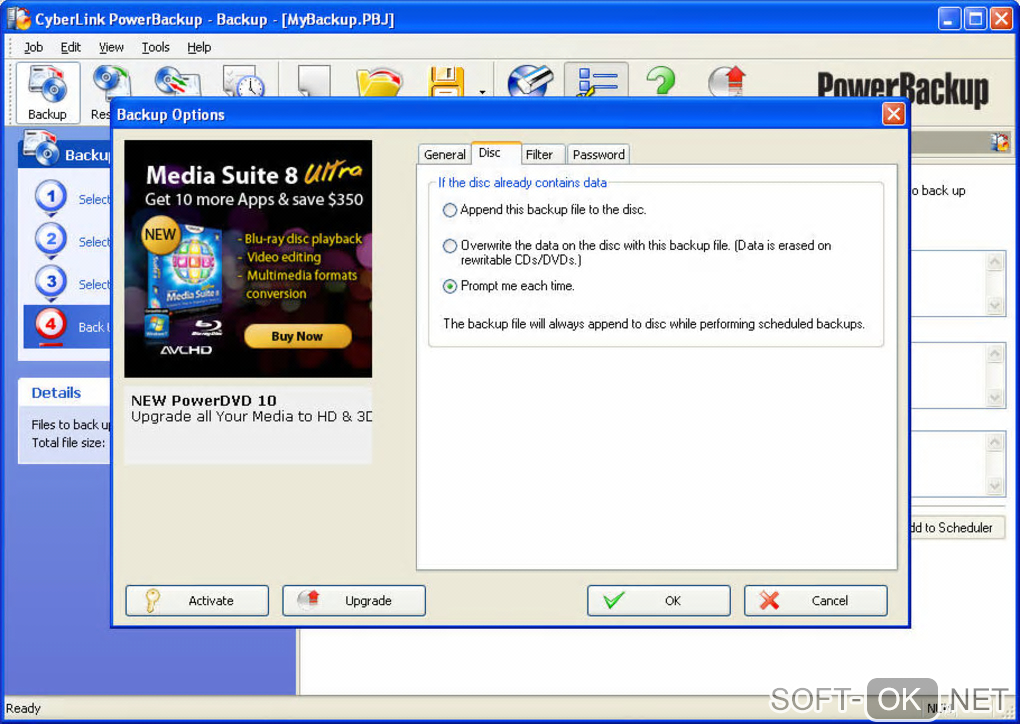Select Append this backup file to disc
This screenshot has height=724, width=1020.
coord(450,210)
